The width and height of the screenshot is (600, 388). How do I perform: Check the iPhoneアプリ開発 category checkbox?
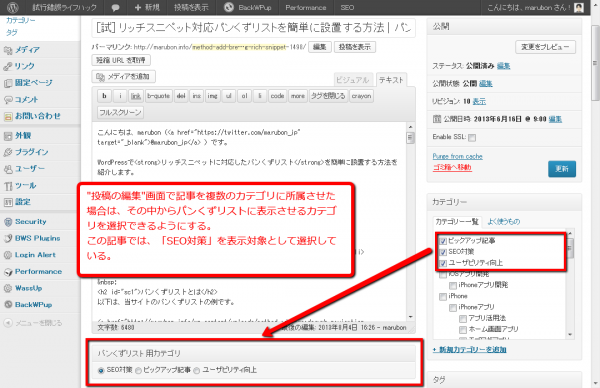click(453, 285)
